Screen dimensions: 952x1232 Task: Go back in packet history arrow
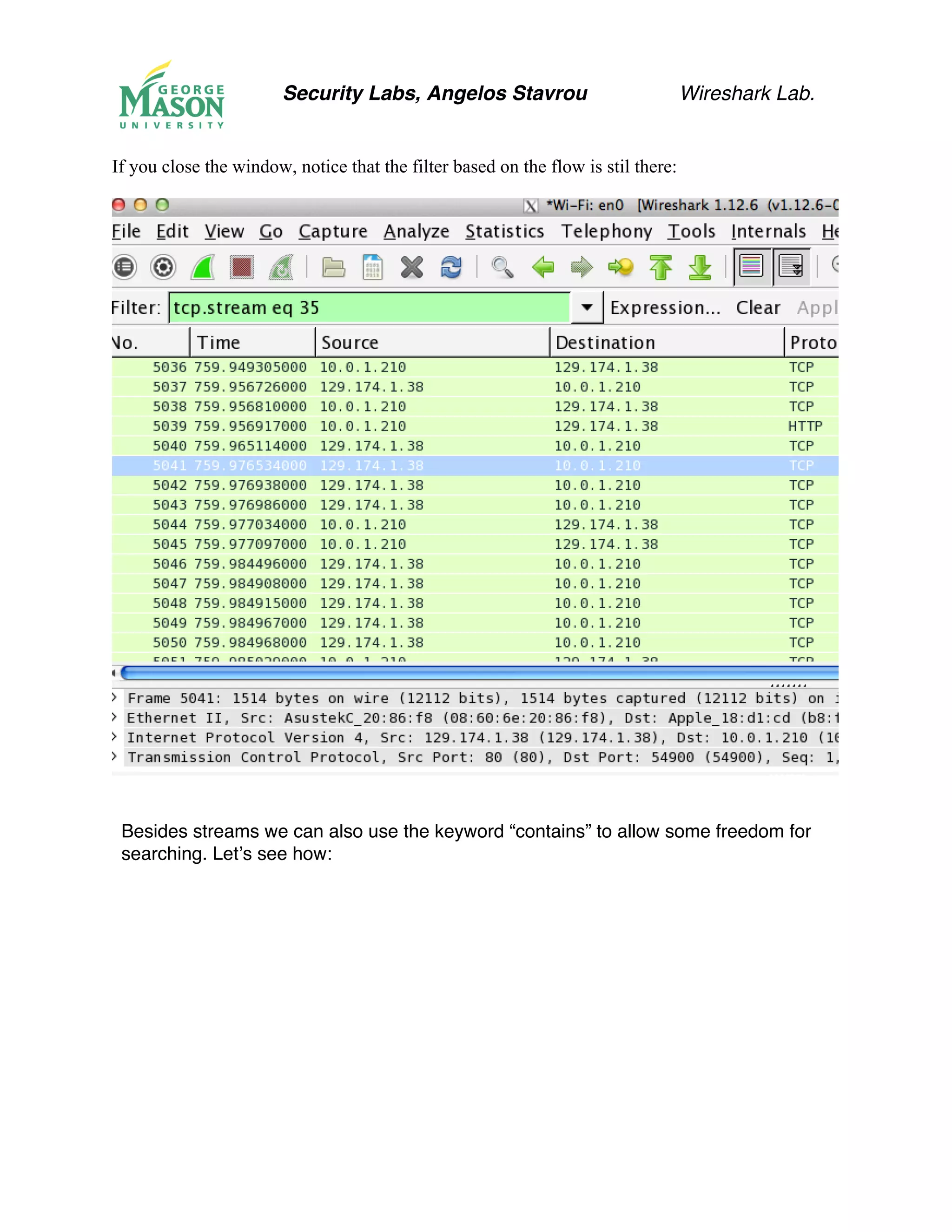tap(542, 267)
